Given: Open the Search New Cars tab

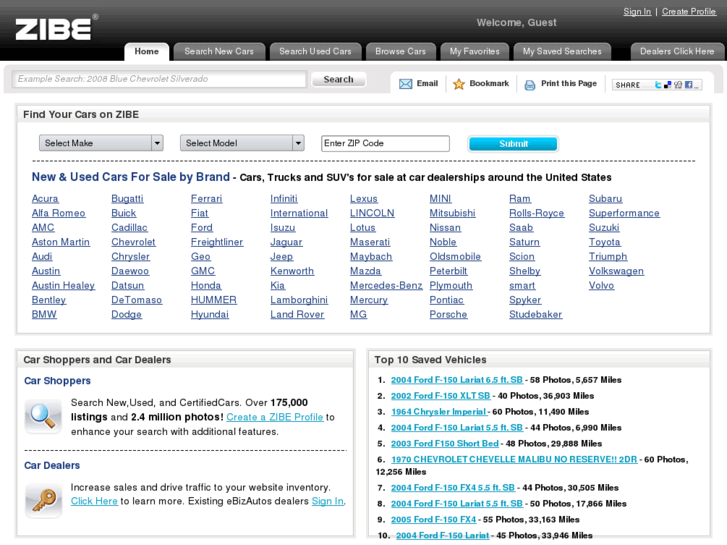Looking at the screenshot, I should tap(219, 51).
